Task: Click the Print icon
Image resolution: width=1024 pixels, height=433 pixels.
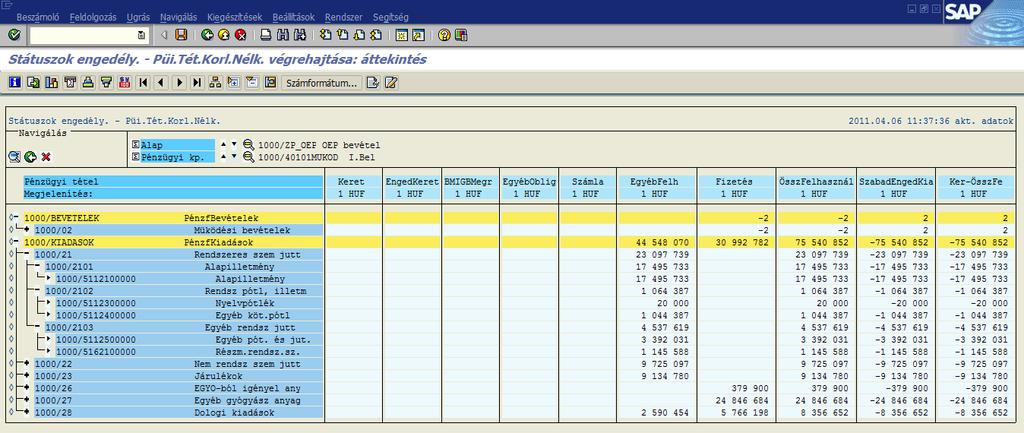Action: tap(266, 35)
